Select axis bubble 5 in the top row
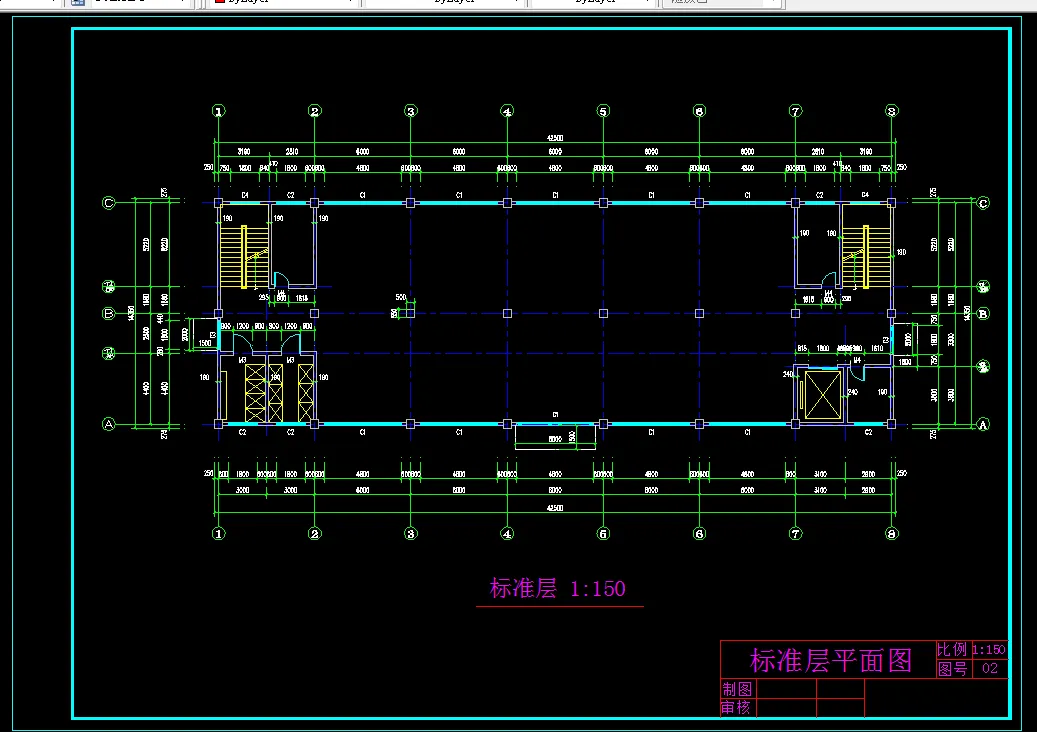 tap(603, 111)
